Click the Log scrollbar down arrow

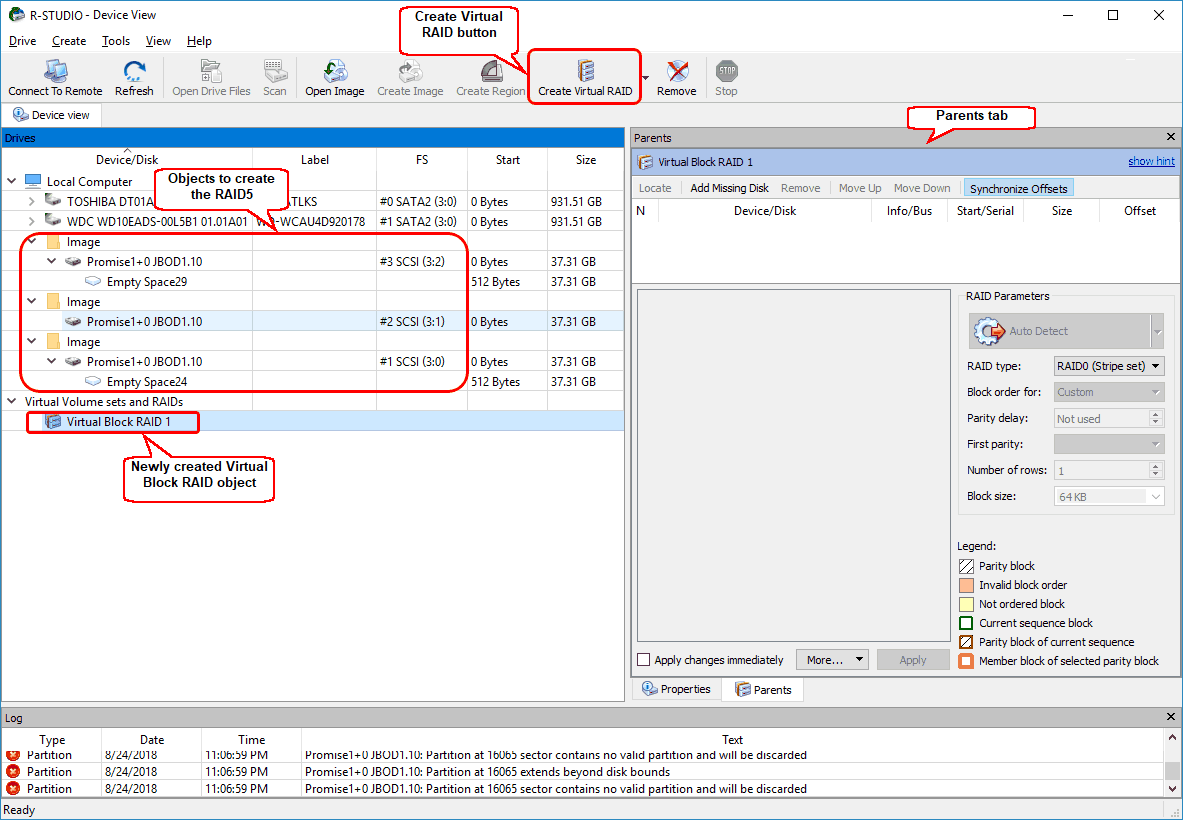click(1172, 789)
